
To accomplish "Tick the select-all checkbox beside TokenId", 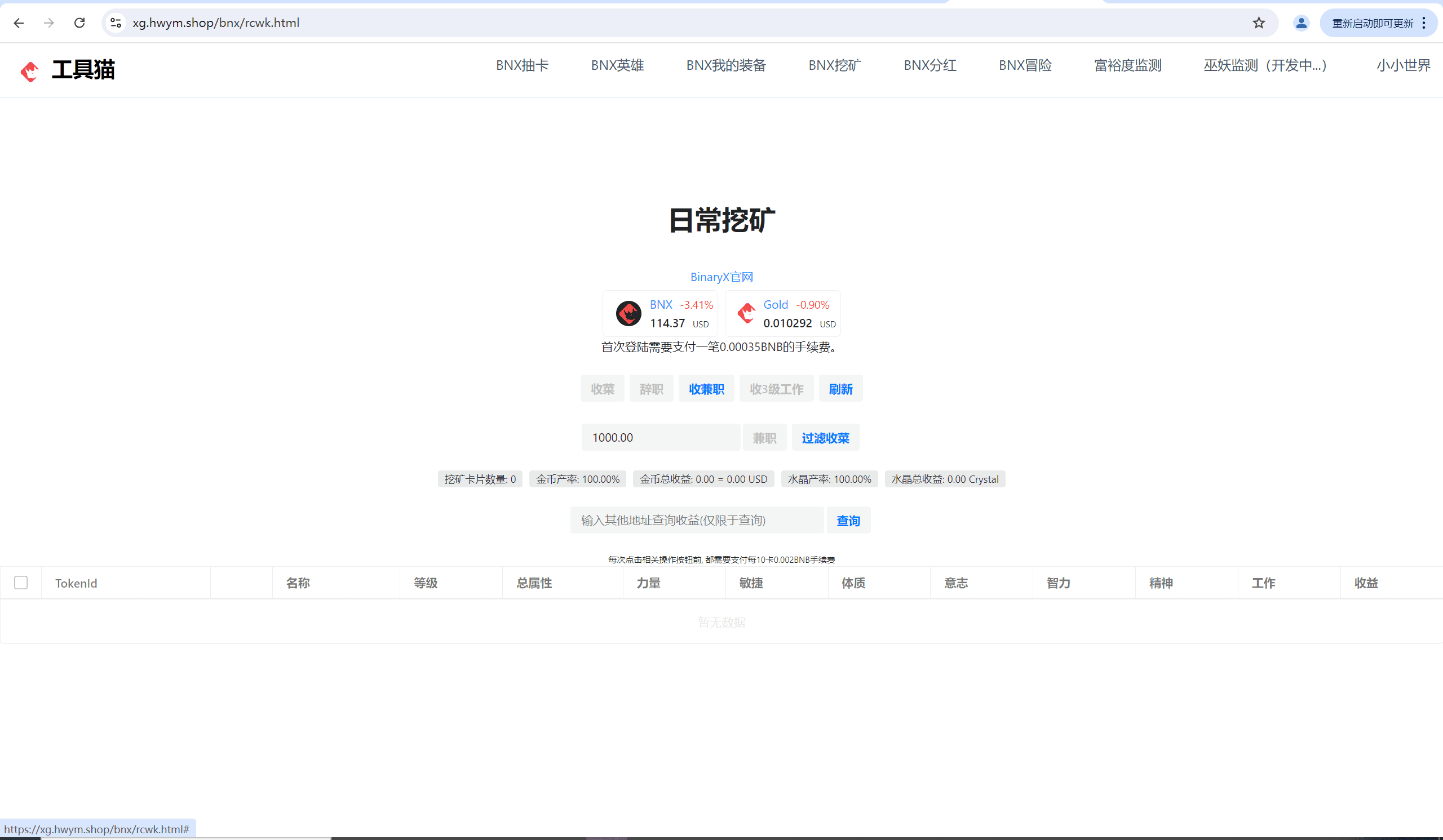I will tap(21, 583).
